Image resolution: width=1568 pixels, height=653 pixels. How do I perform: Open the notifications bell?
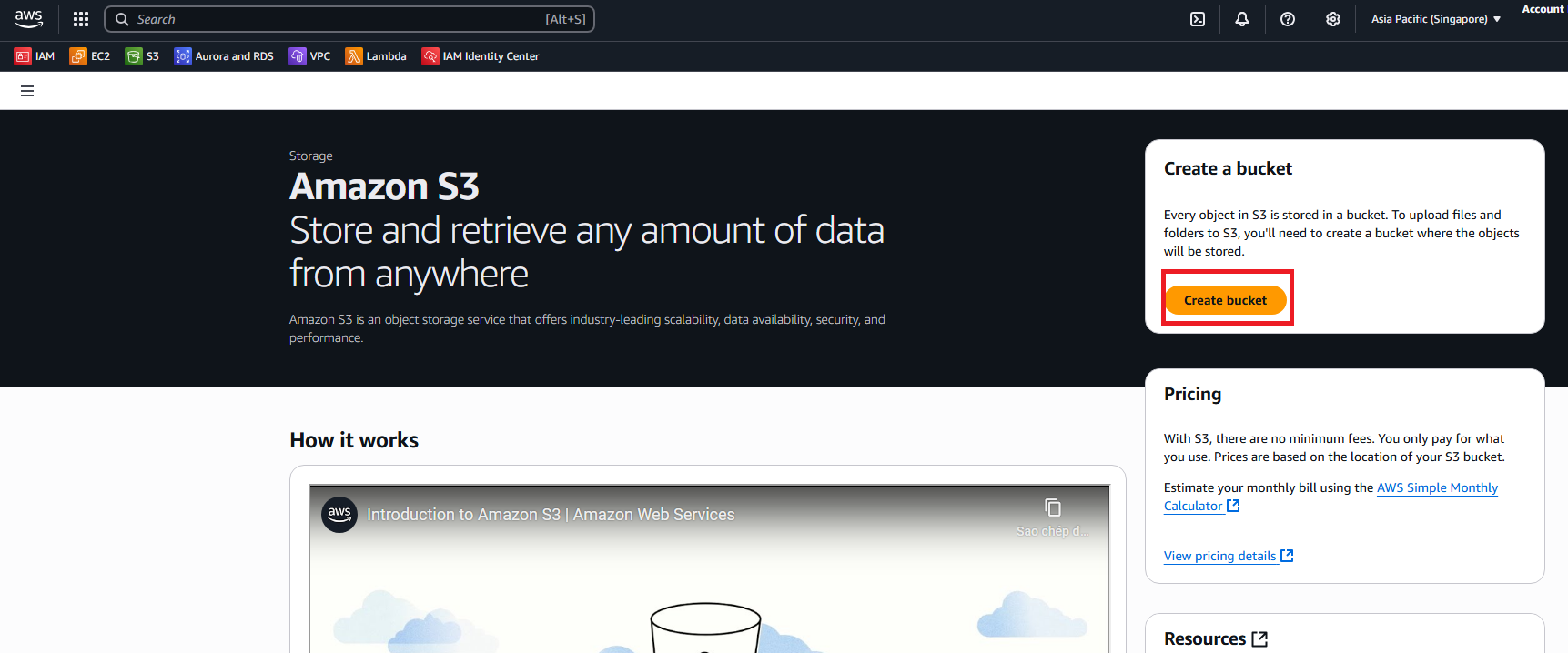click(1242, 19)
